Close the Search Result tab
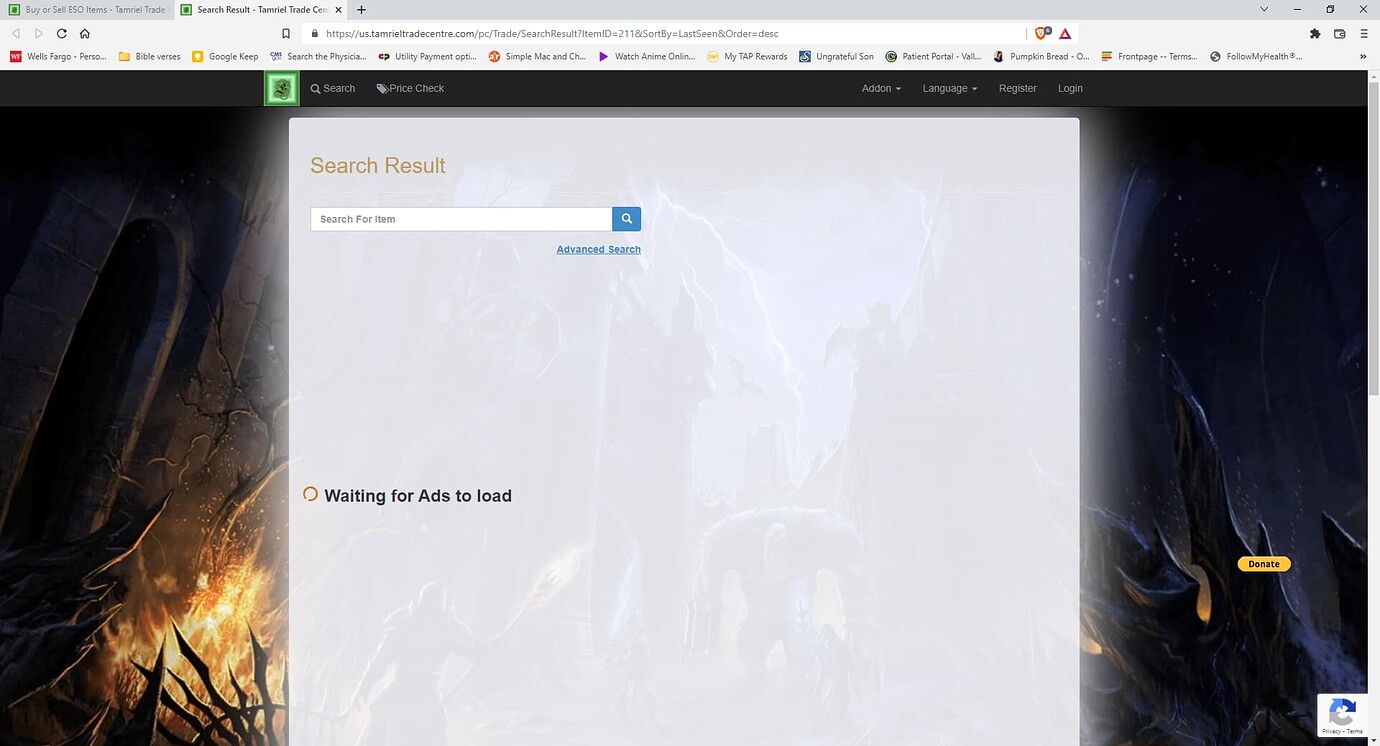Viewport: 1380px width, 746px height. coord(338,10)
